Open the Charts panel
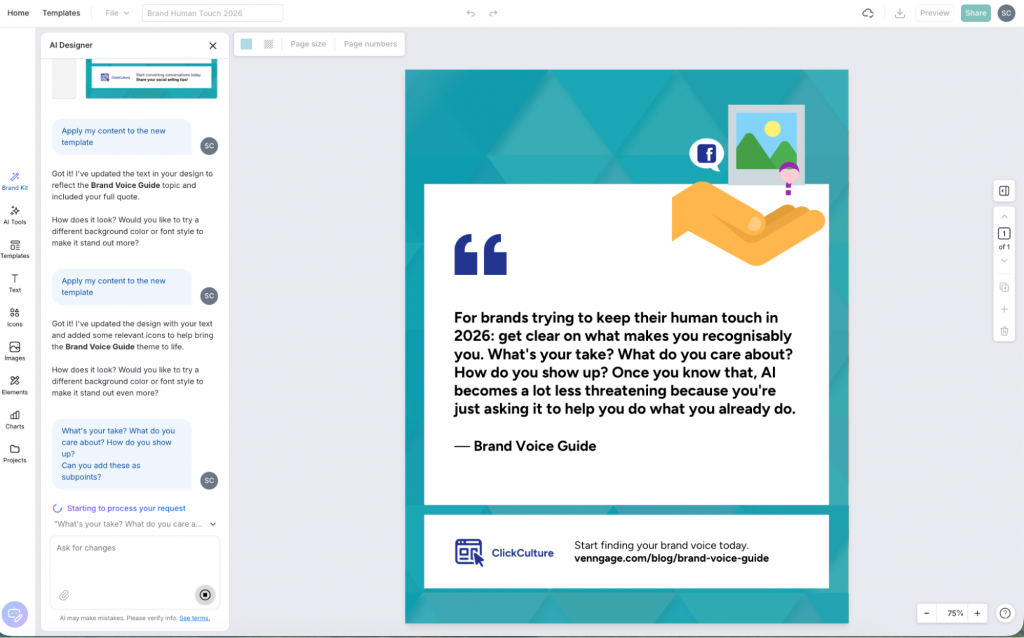Image resolution: width=1024 pixels, height=638 pixels. click(x=14, y=419)
